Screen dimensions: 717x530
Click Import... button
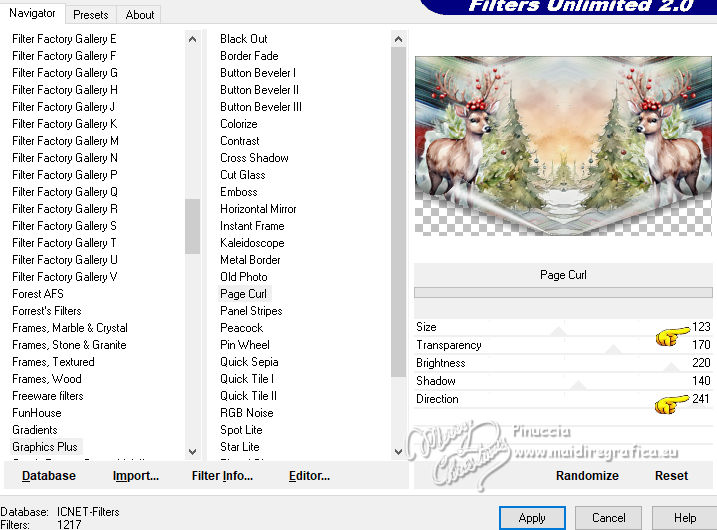click(x=136, y=476)
